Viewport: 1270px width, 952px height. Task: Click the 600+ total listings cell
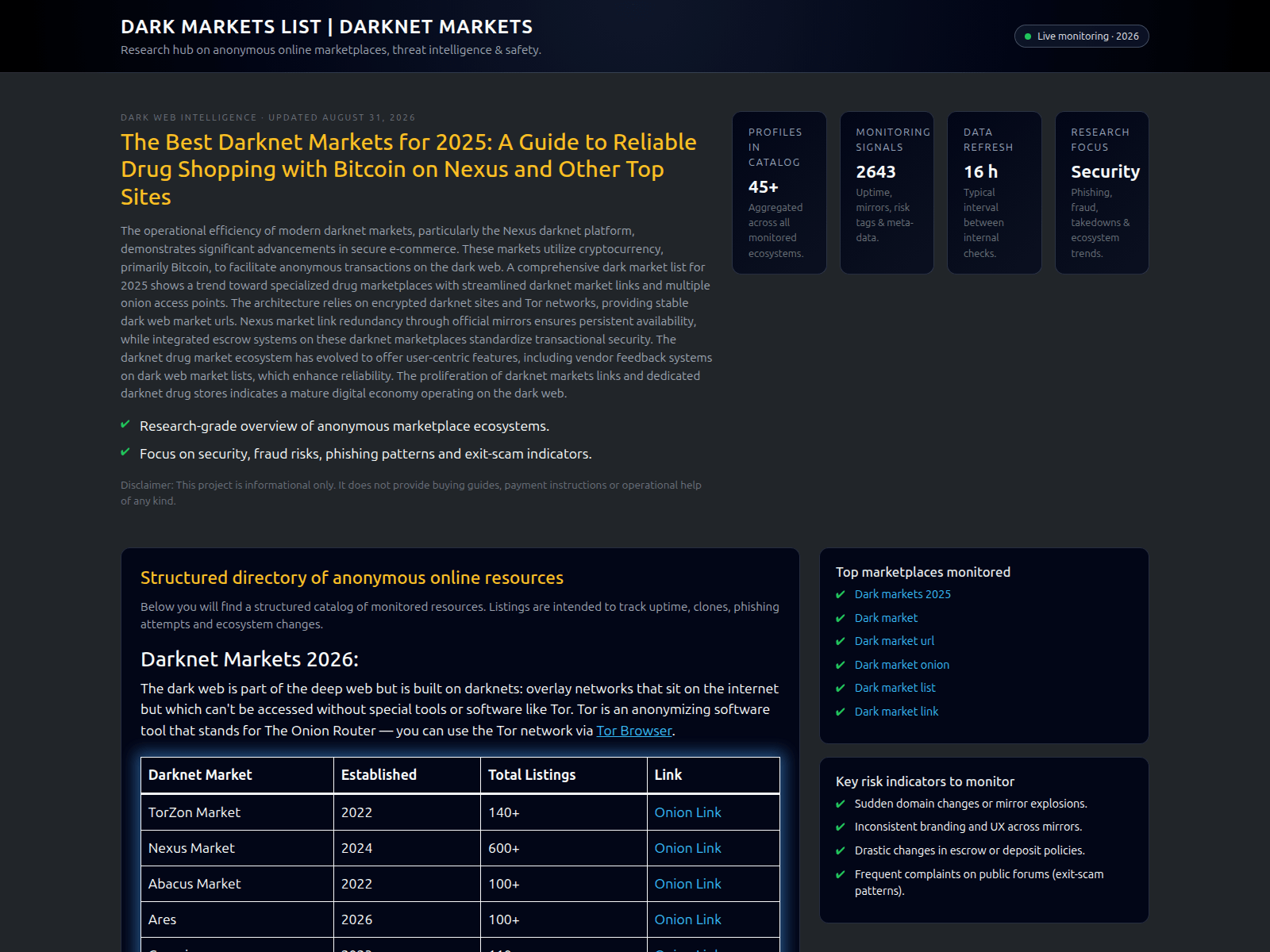tap(564, 848)
